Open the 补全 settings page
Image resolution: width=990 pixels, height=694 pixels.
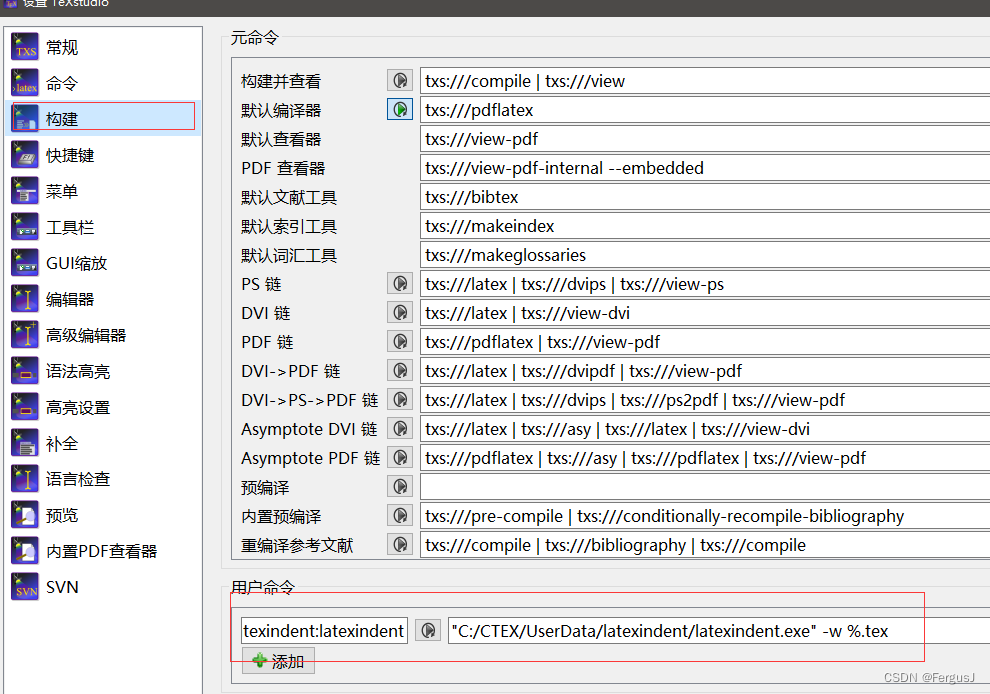[104, 443]
